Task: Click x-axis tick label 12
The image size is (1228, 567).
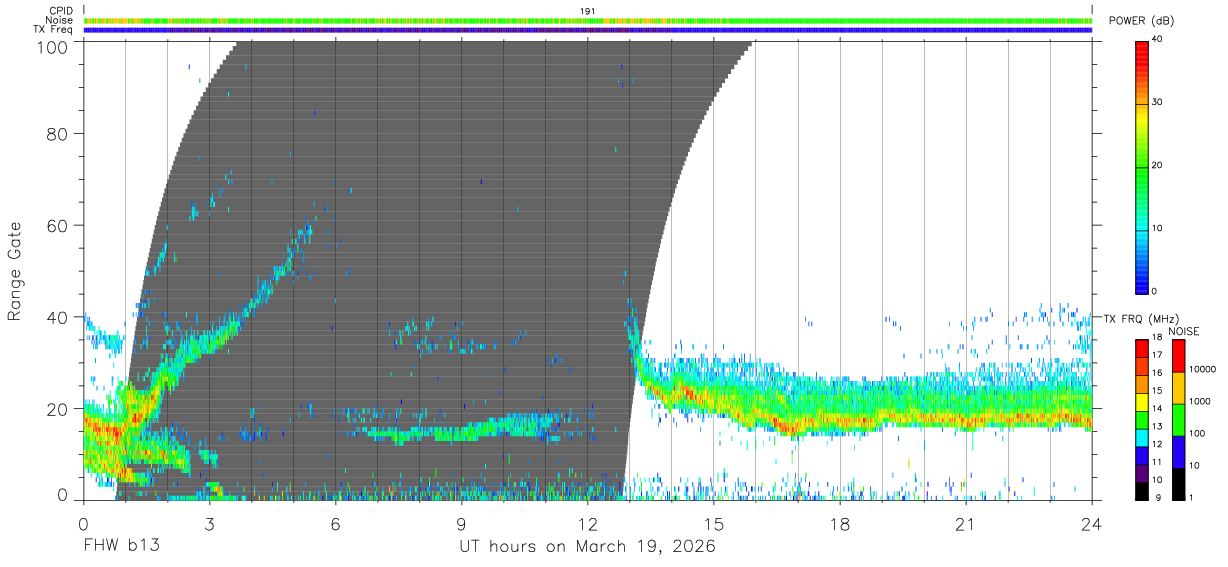Action: point(587,524)
